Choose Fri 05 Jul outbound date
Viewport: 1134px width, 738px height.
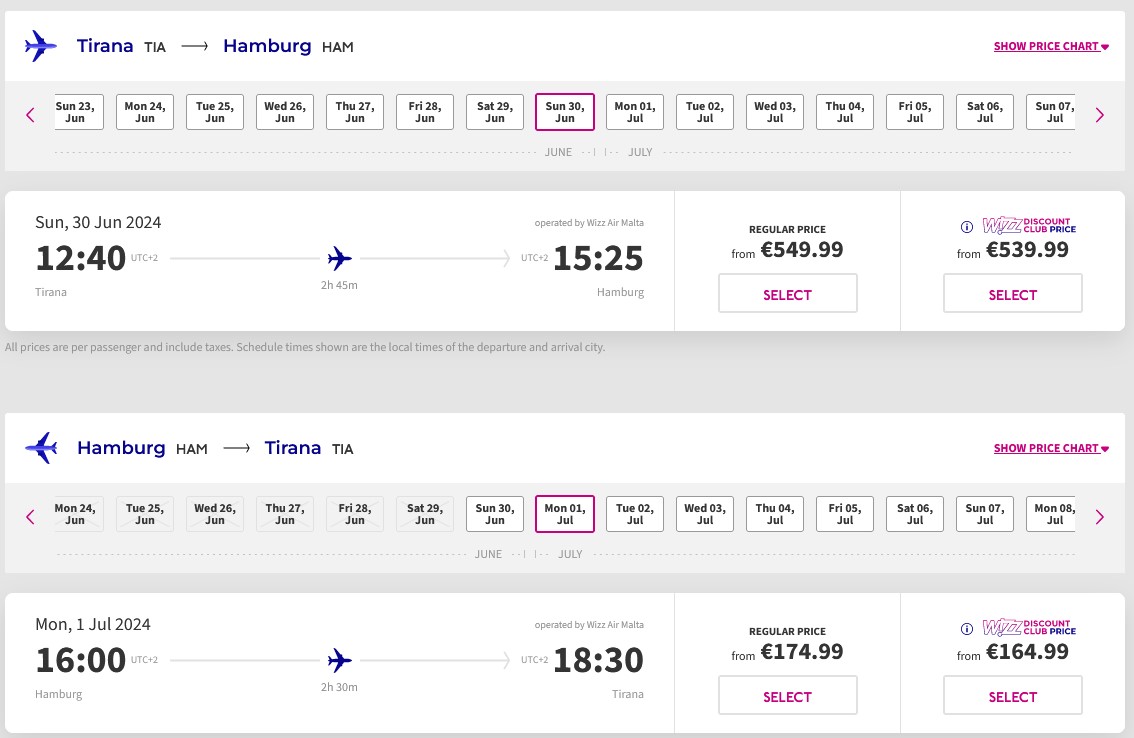915,112
